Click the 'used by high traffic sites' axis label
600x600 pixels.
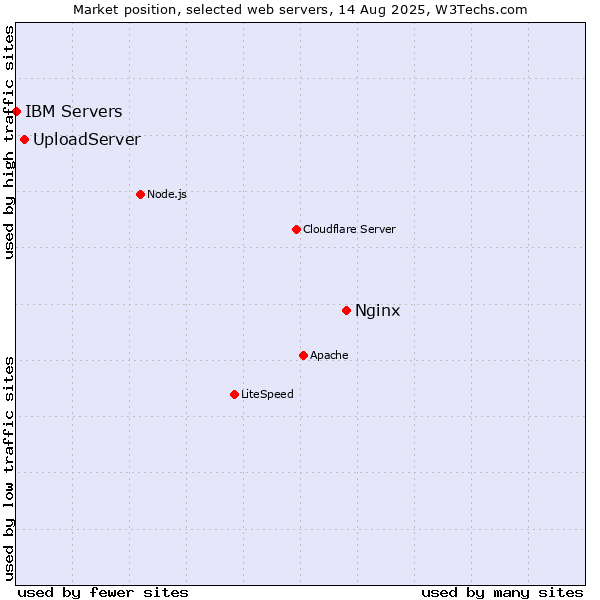coord(9,142)
